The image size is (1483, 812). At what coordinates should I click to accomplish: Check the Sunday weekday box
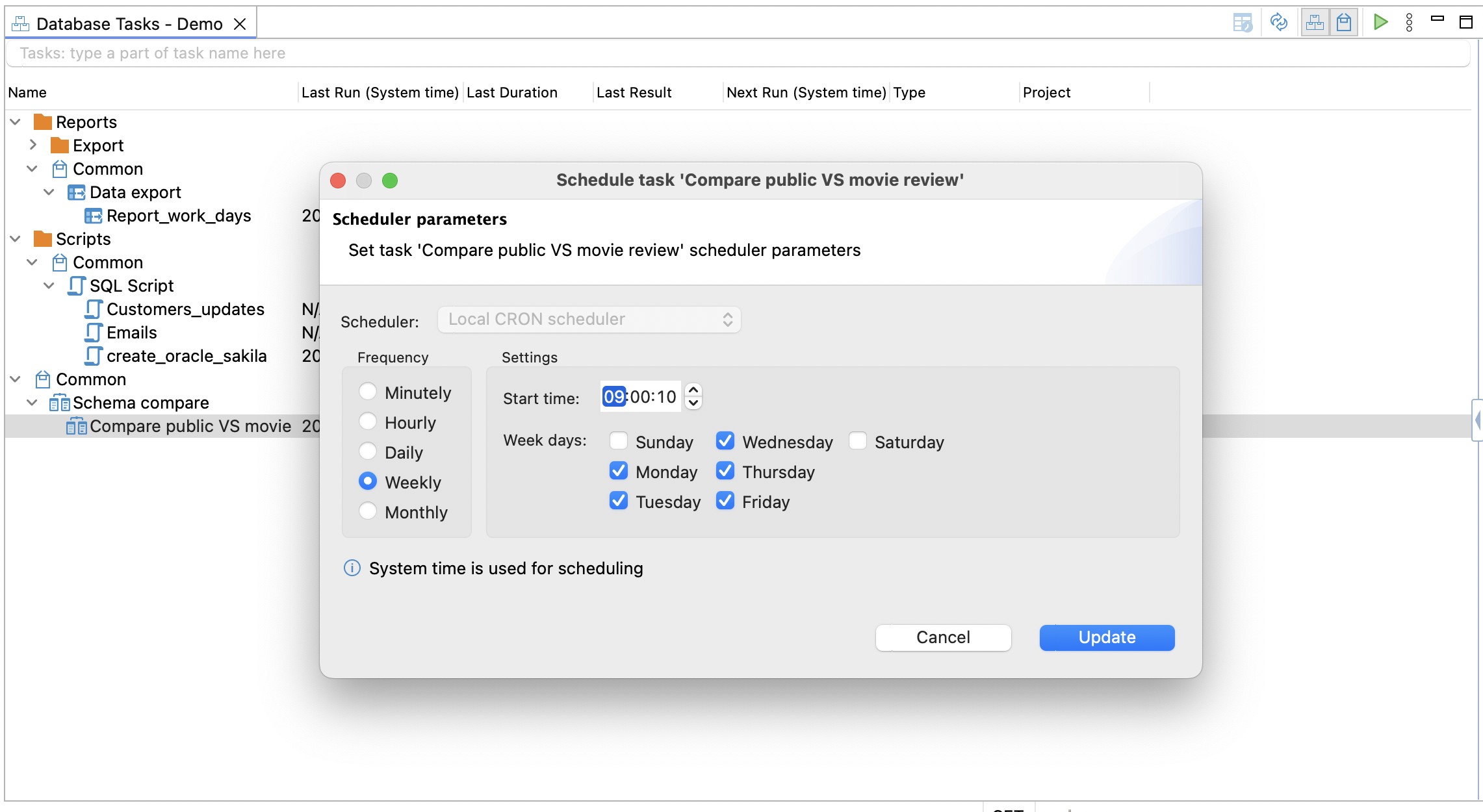tap(619, 441)
